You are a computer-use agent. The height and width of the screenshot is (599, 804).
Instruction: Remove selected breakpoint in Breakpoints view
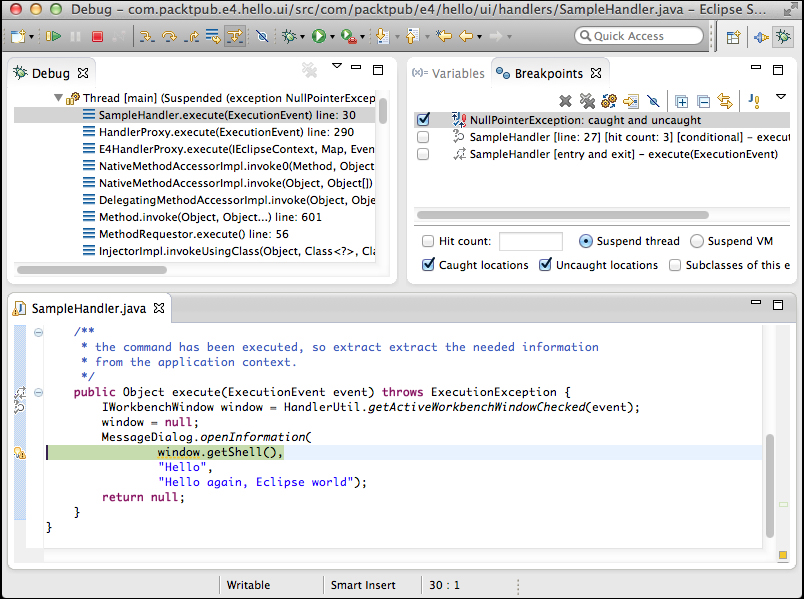tap(565, 101)
